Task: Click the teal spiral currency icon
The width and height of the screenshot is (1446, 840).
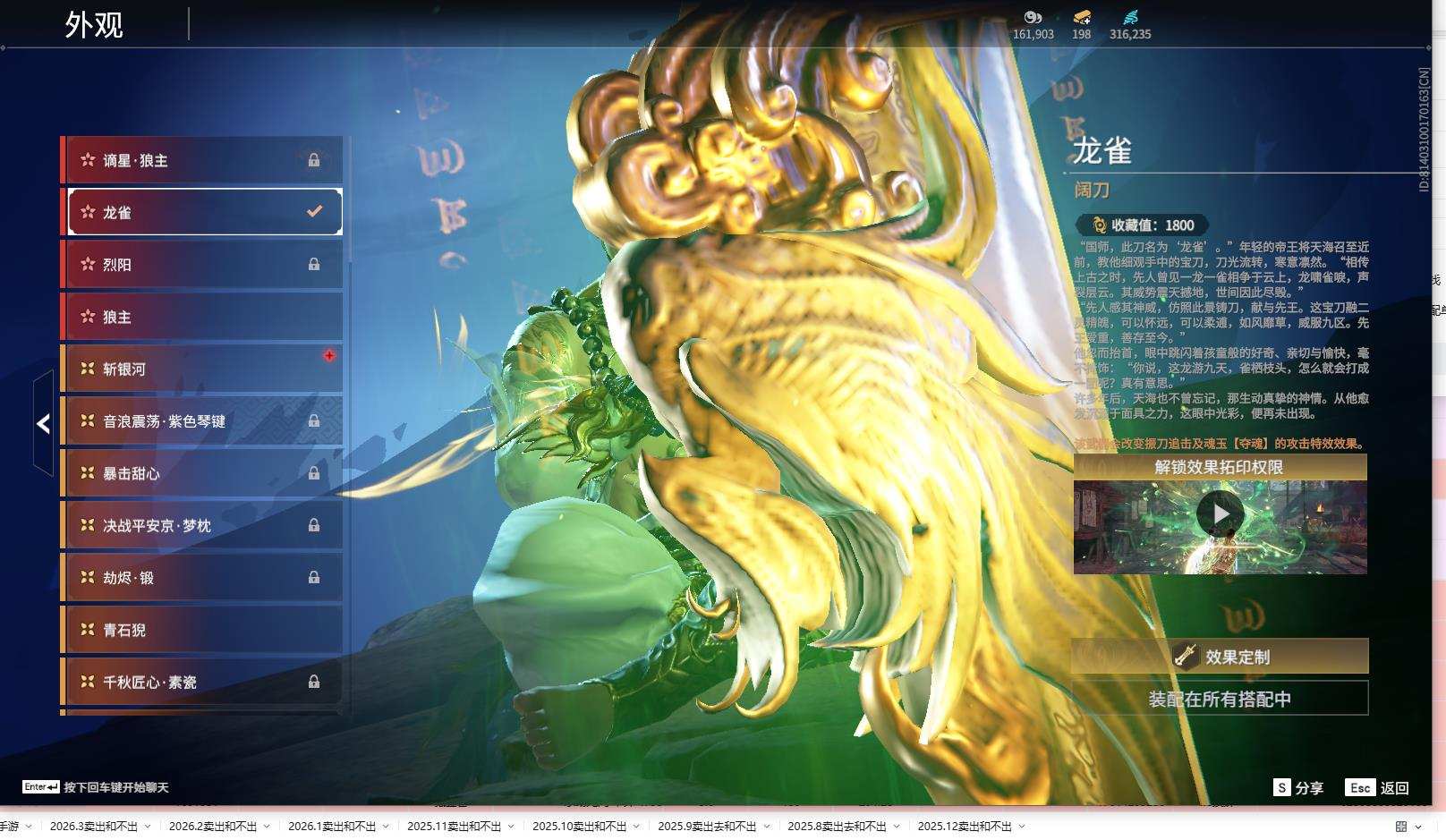Action: click(1130, 17)
